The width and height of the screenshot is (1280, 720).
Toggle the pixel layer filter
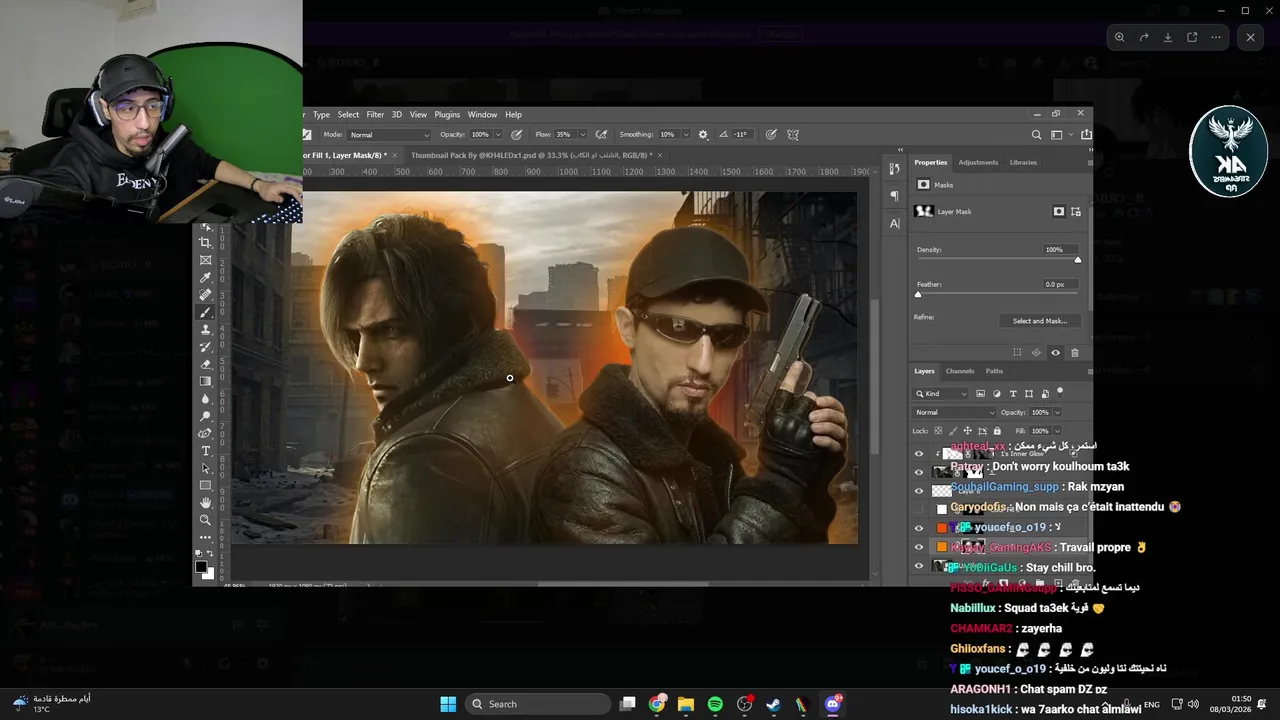[980, 394]
